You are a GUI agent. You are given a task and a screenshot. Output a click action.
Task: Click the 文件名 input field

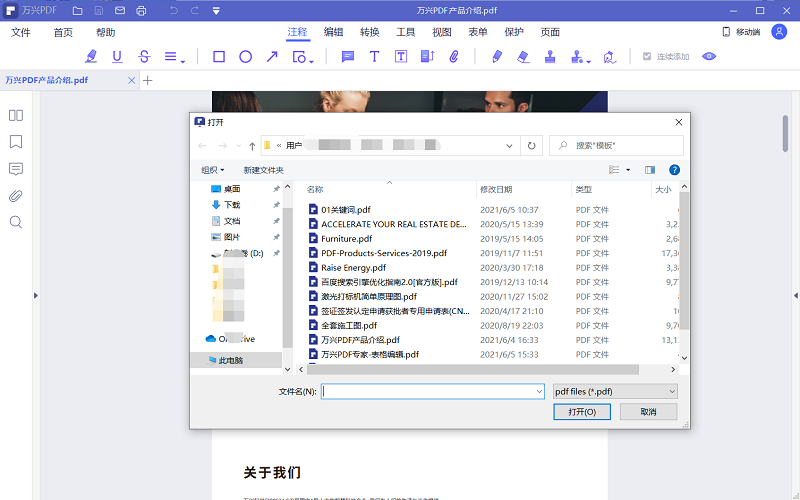click(433, 392)
